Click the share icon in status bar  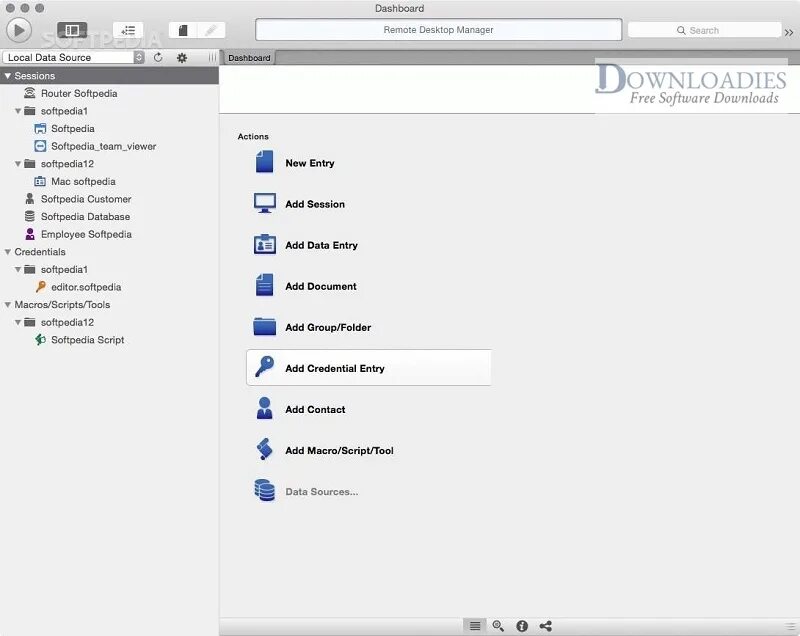(545, 626)
